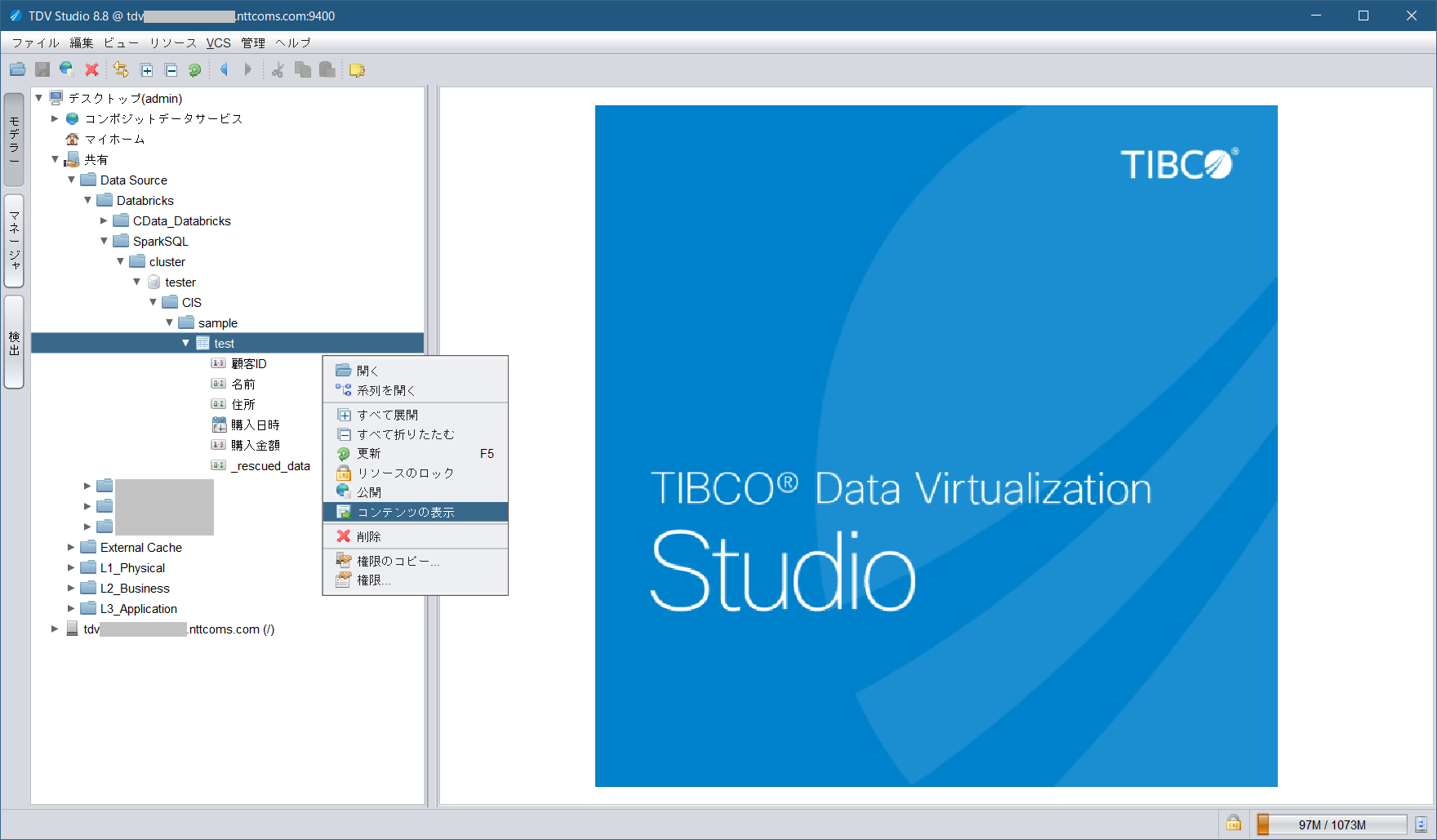Screen dimensions: 1437x840
Task: Select the 購入日時 column
Action: pyautogui.click(x=256, y=424)
